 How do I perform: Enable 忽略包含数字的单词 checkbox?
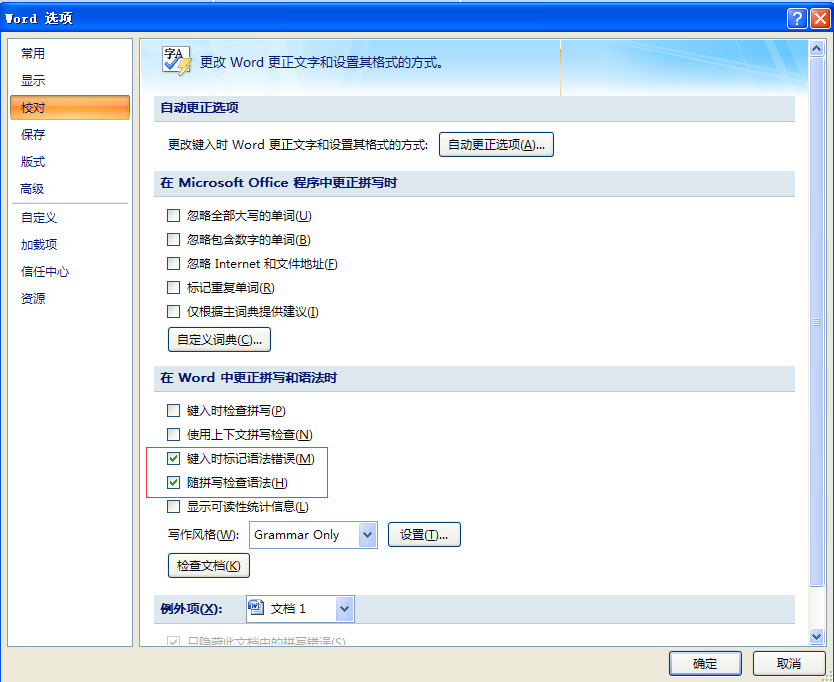click(173, 239)
